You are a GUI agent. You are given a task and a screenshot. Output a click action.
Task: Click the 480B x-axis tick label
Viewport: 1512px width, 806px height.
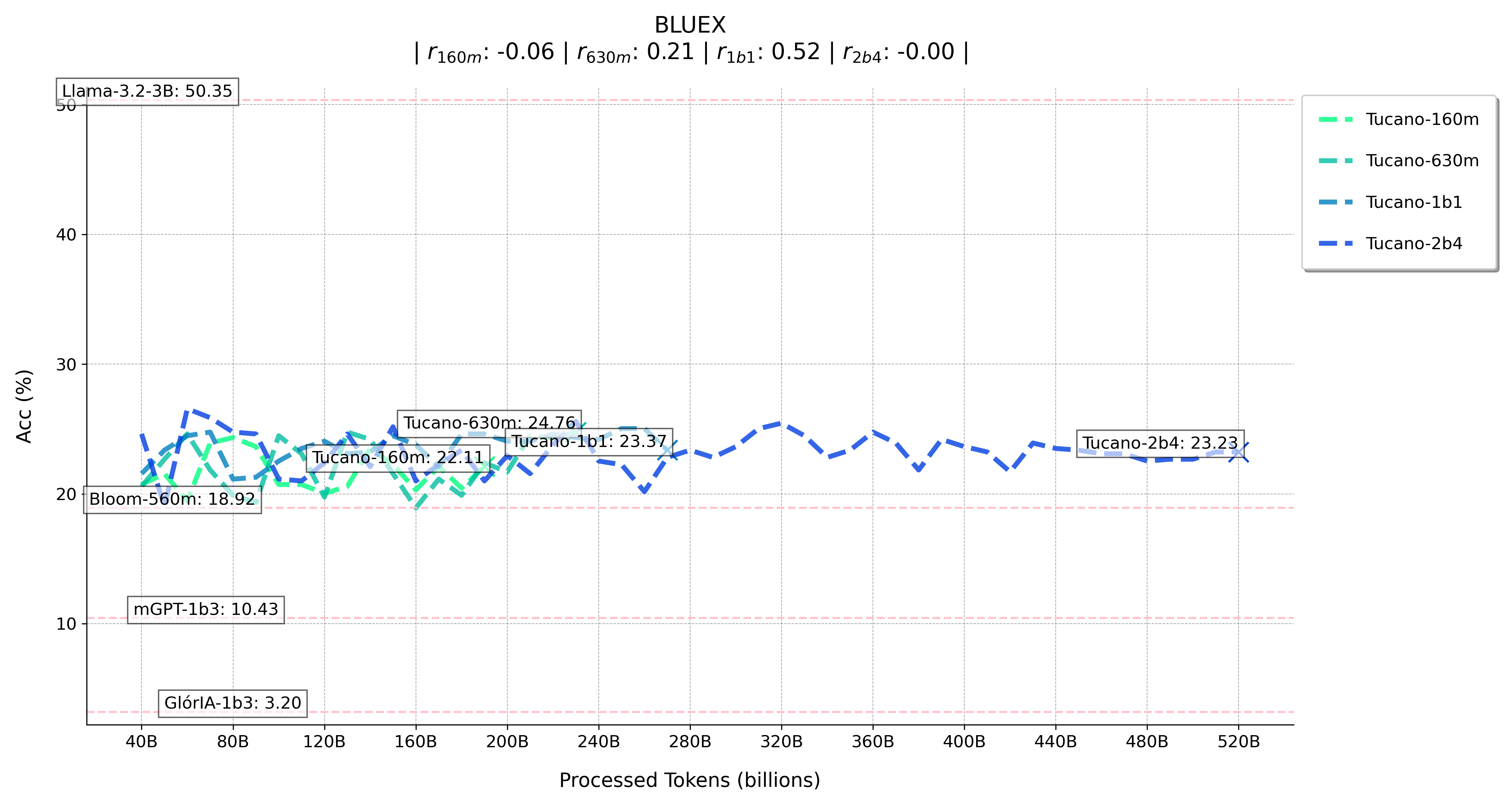1147,742
